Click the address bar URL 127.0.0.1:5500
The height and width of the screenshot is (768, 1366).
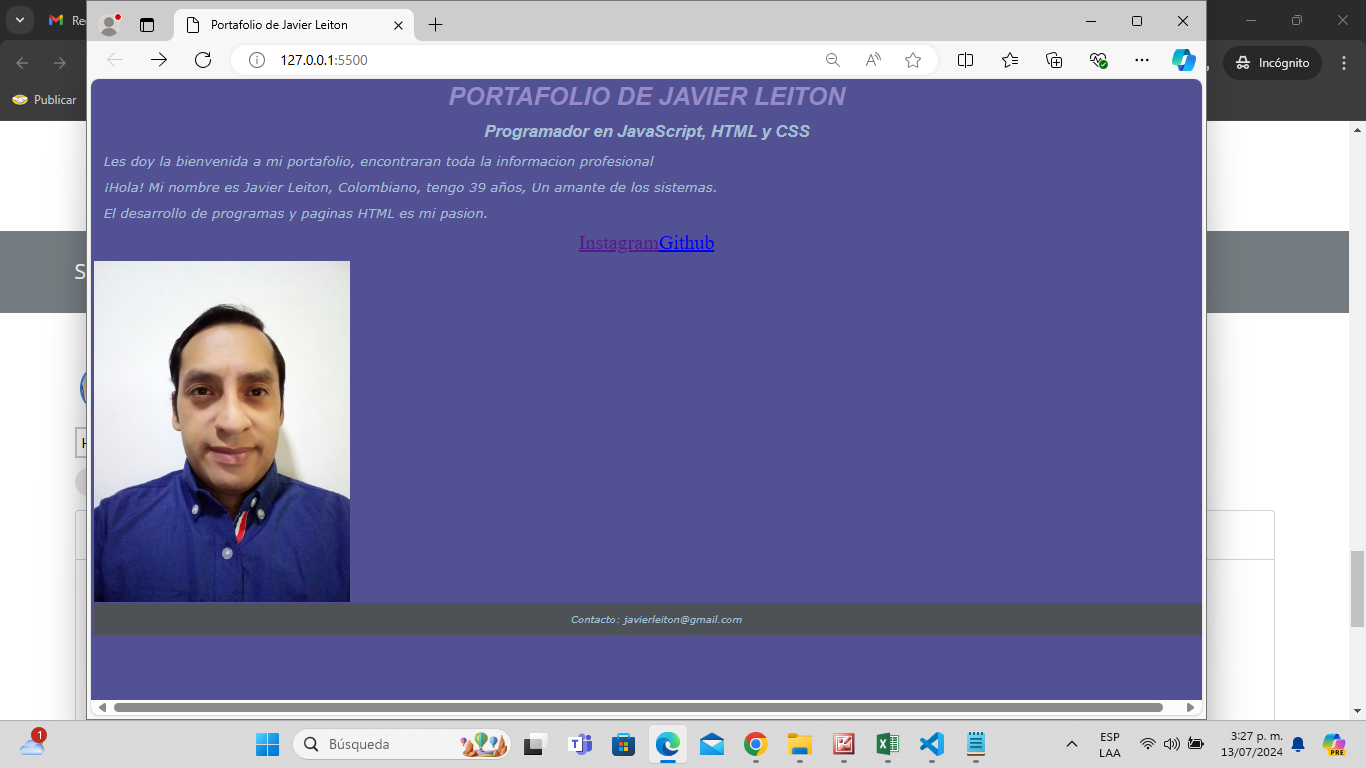point(323,60)
